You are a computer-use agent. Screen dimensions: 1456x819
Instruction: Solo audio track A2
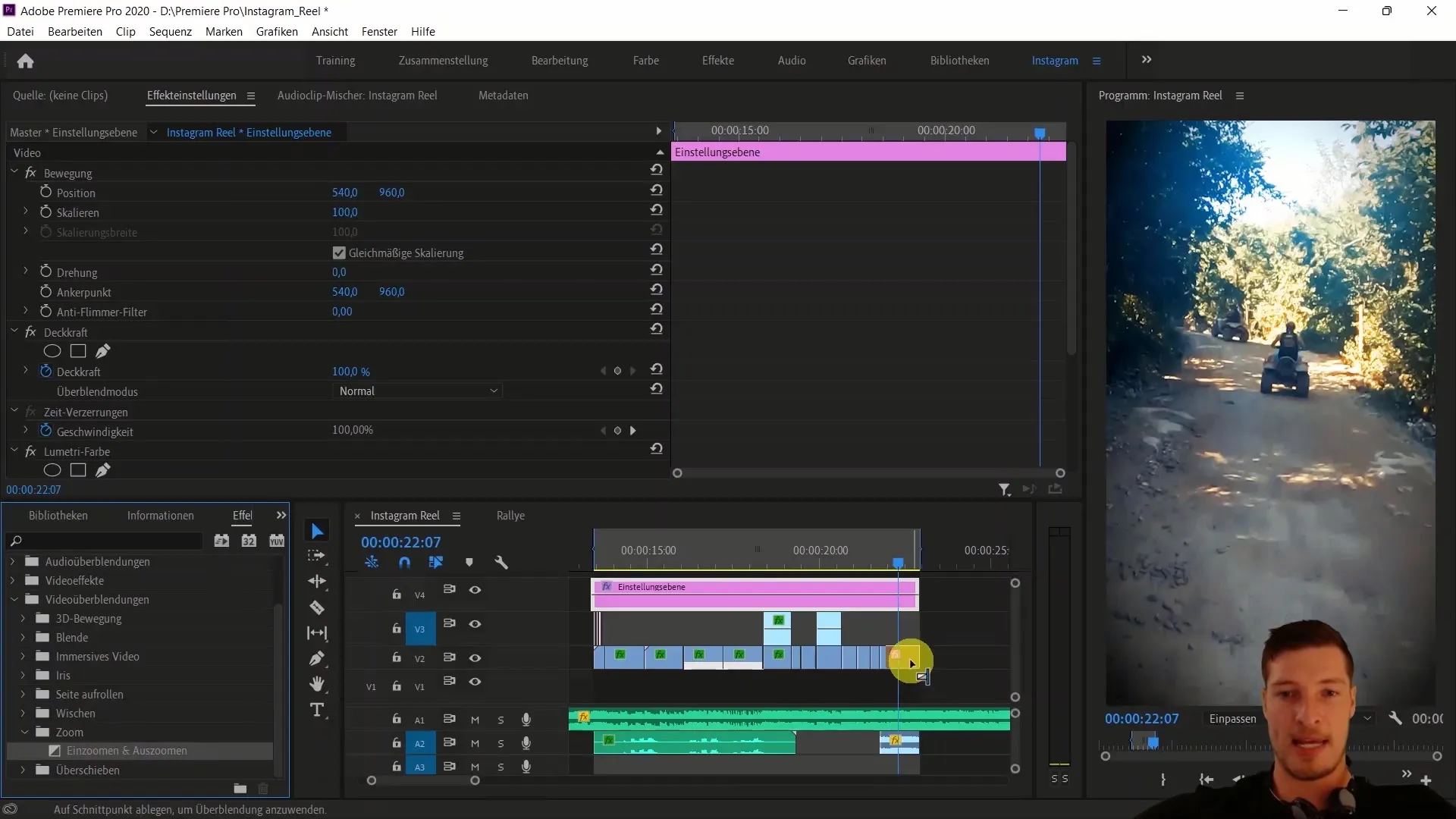pos(500,744)
